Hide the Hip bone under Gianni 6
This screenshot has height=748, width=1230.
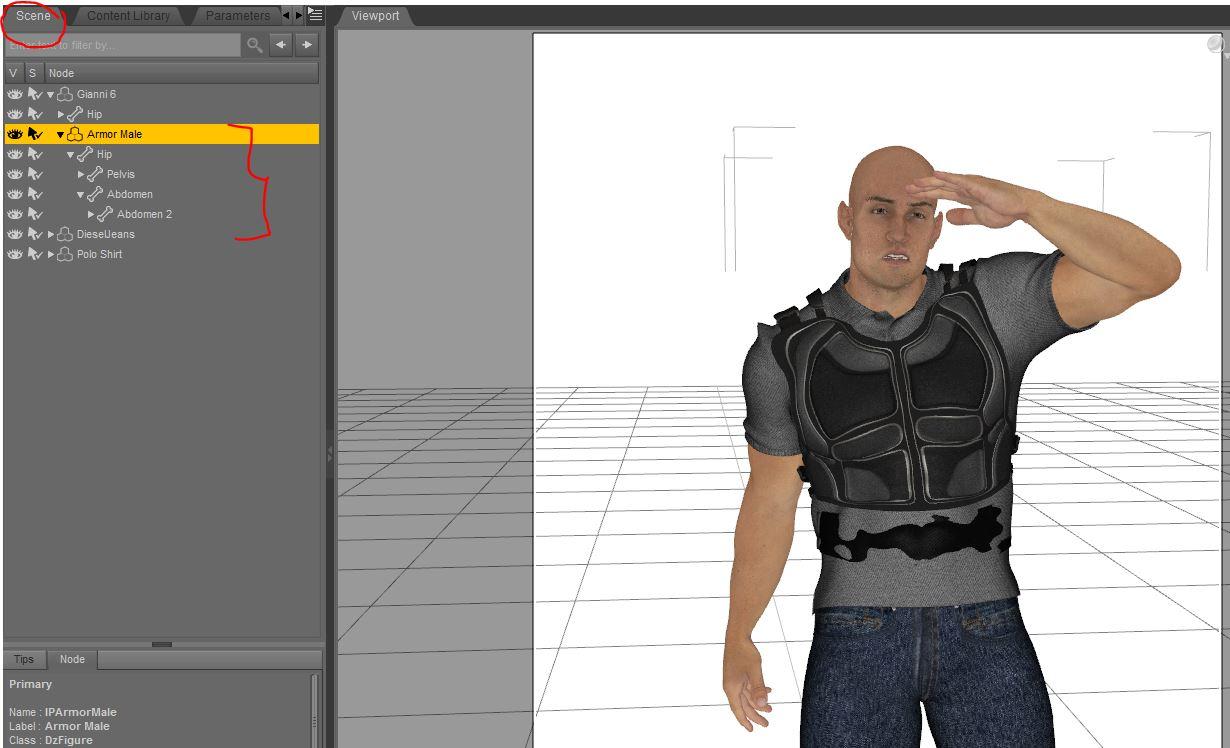click(14, 114)
